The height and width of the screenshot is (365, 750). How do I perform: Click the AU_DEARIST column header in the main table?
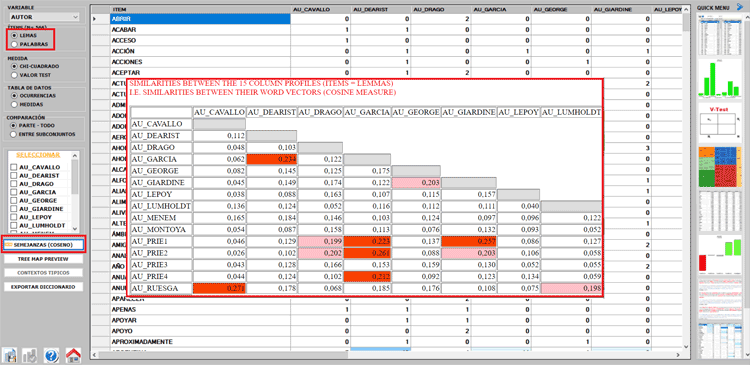tap(380, 9)
